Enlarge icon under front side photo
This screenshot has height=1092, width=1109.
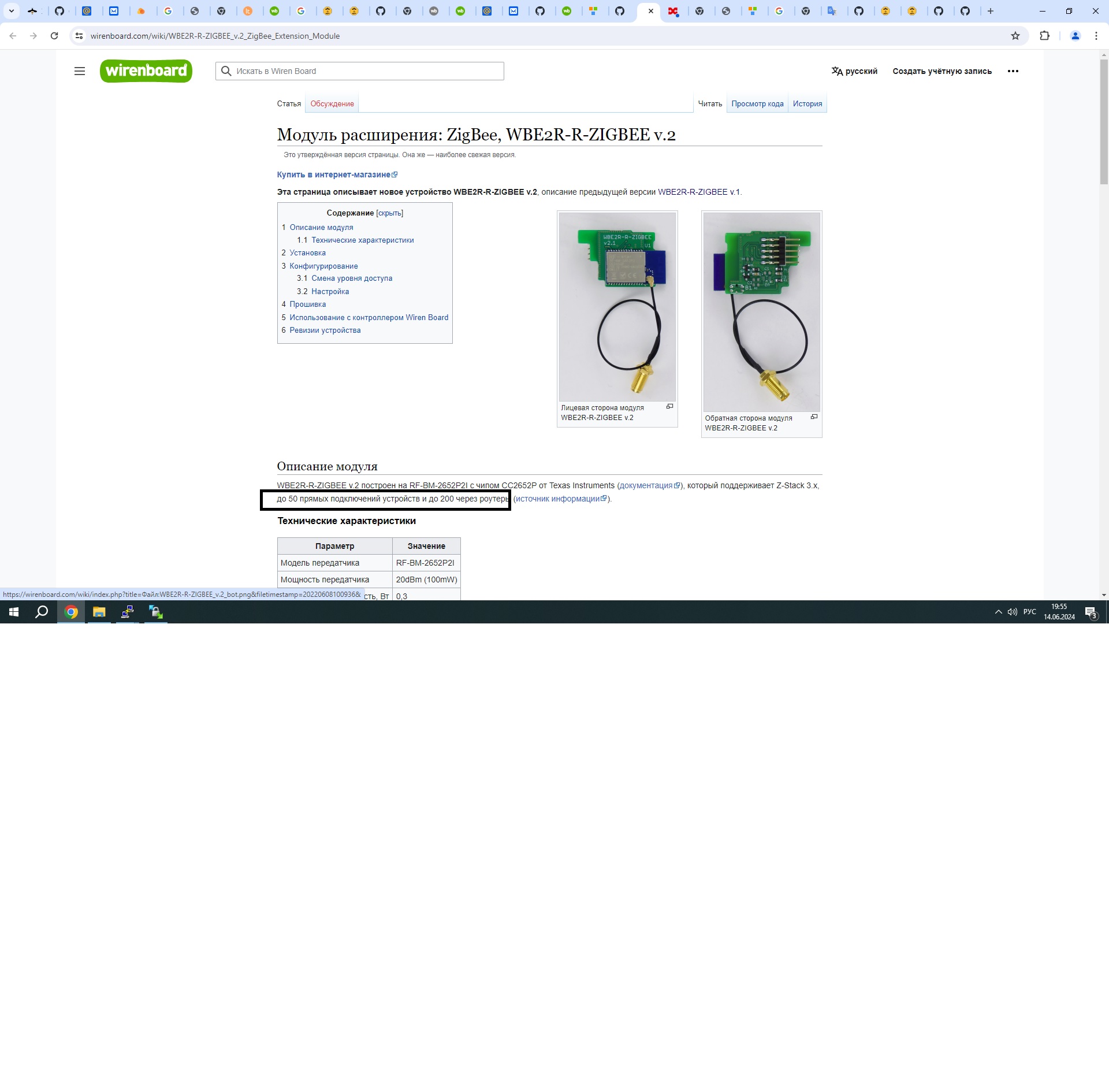click(x=669, y=407)
